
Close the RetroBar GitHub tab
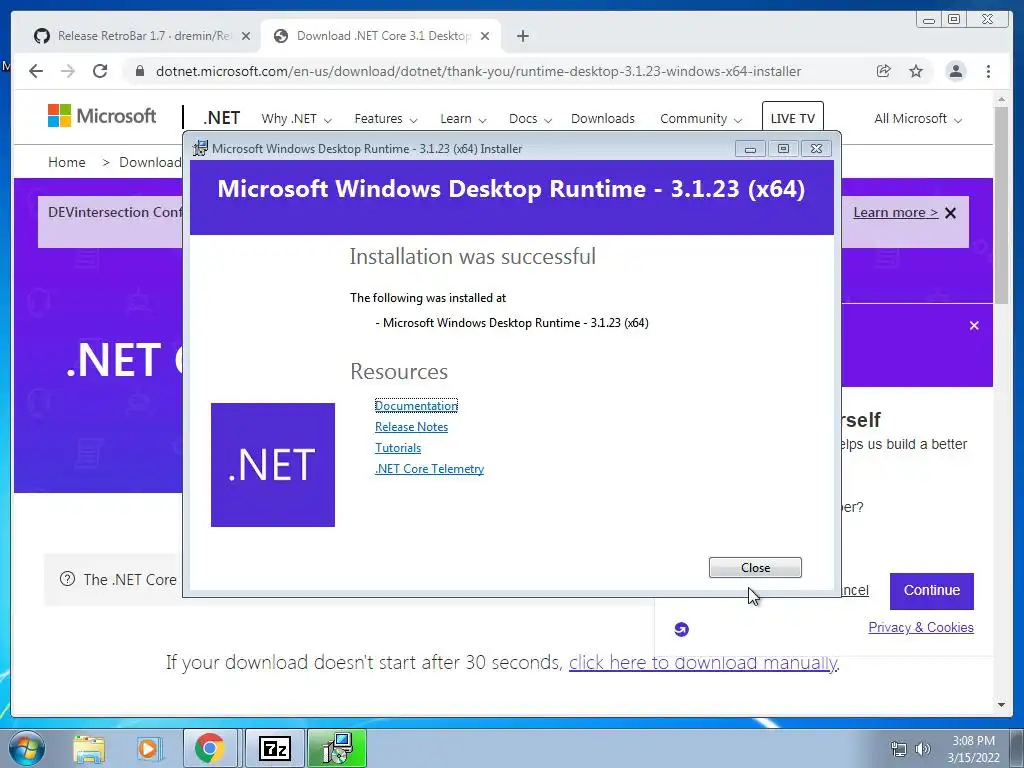[x=246, y=37]
